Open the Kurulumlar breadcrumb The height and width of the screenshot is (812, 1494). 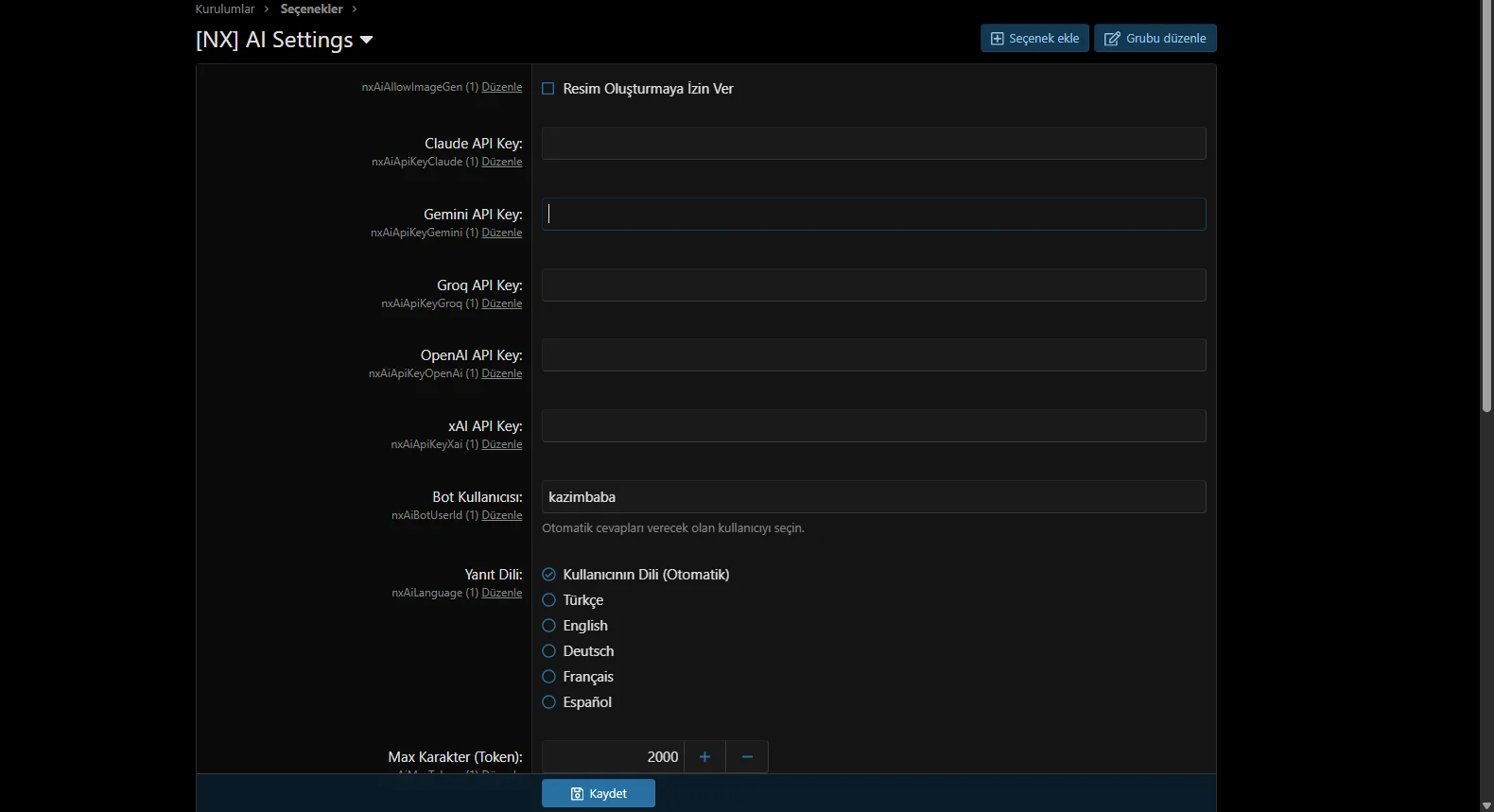click(225, 9)
